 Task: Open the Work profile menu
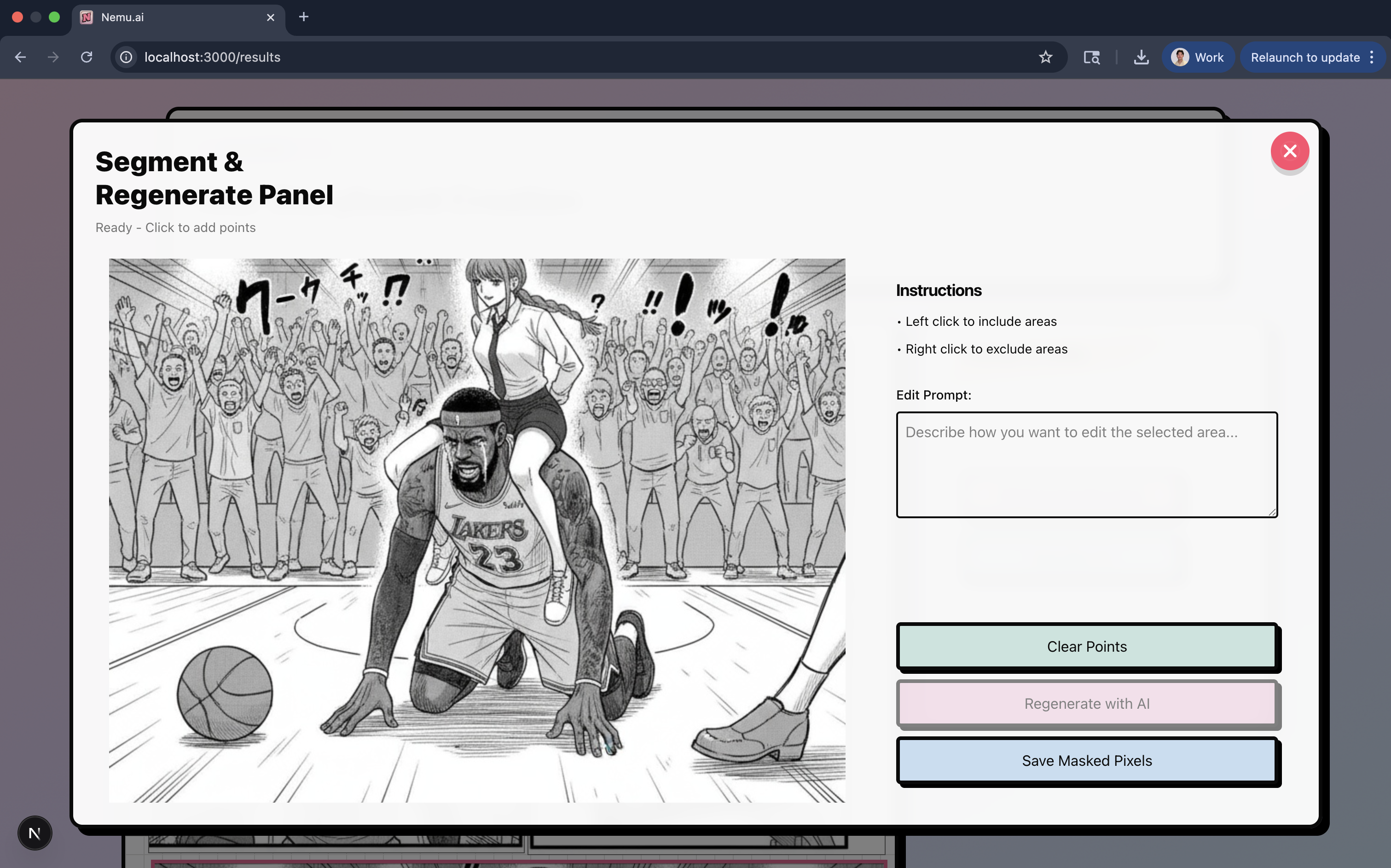(1198, 58)
